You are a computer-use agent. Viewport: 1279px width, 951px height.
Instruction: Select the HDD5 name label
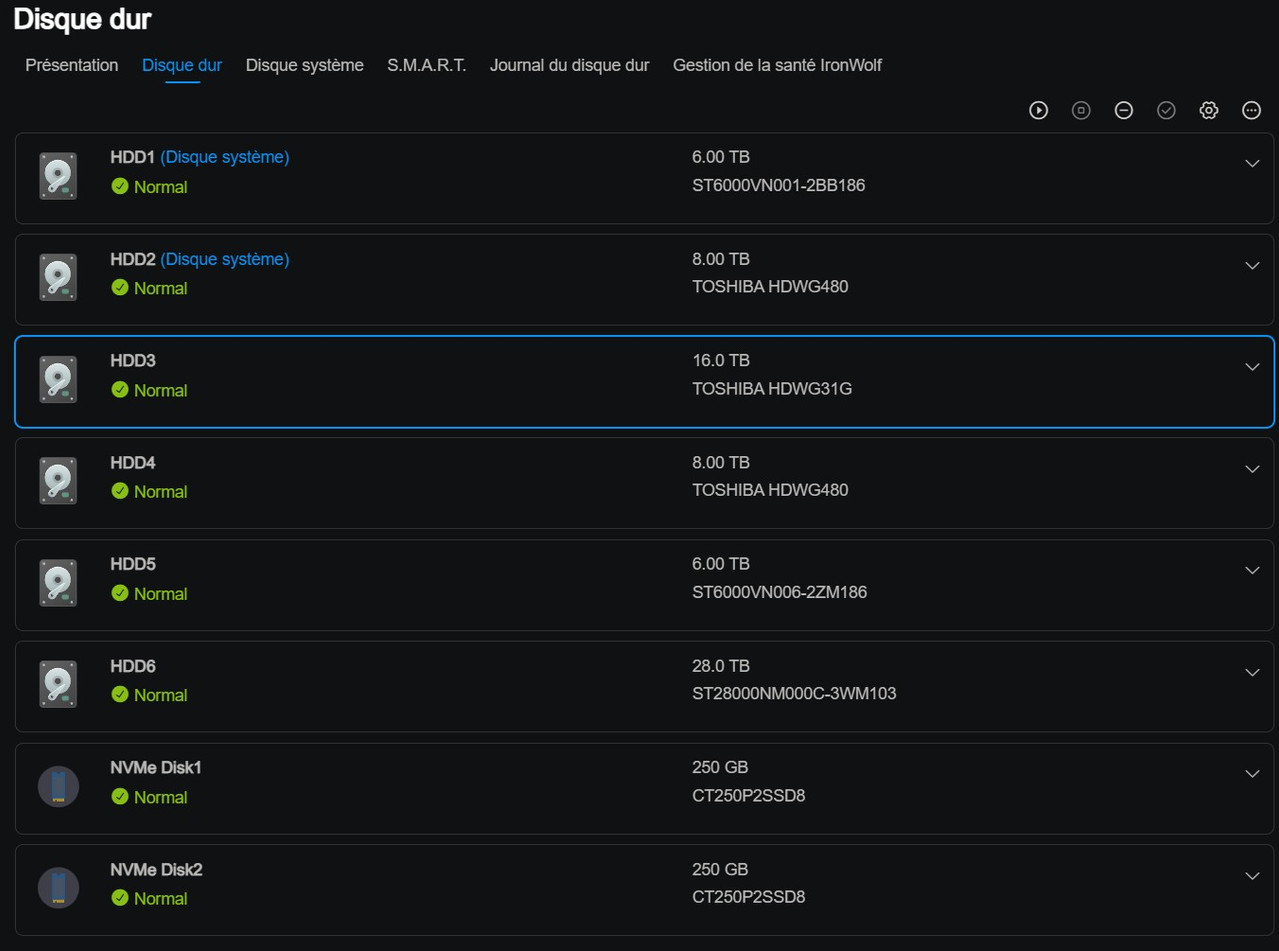[133, 564]
